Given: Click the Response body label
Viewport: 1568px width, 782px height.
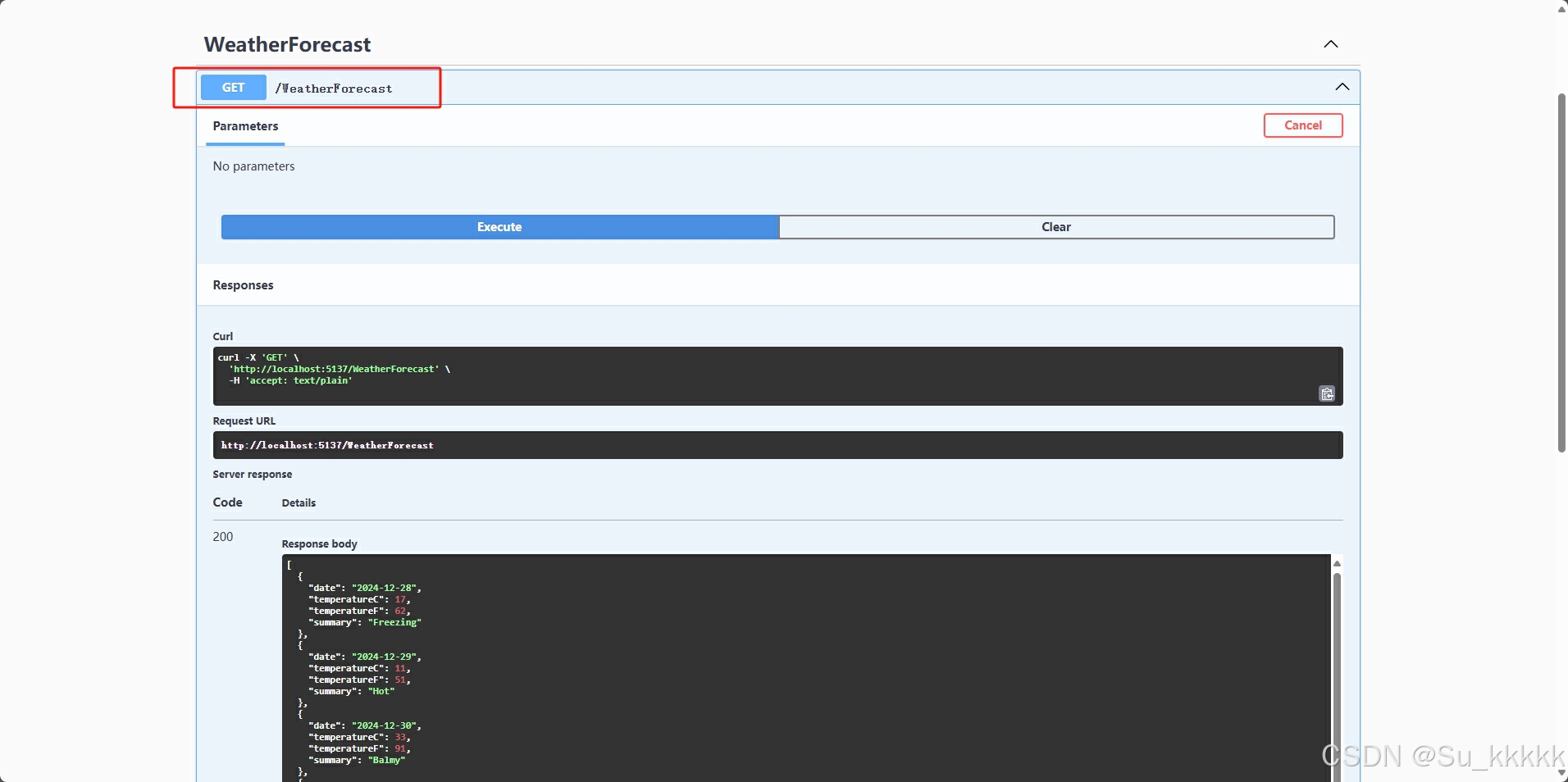Looking at the screenshot, I should (x=320, y=543).
